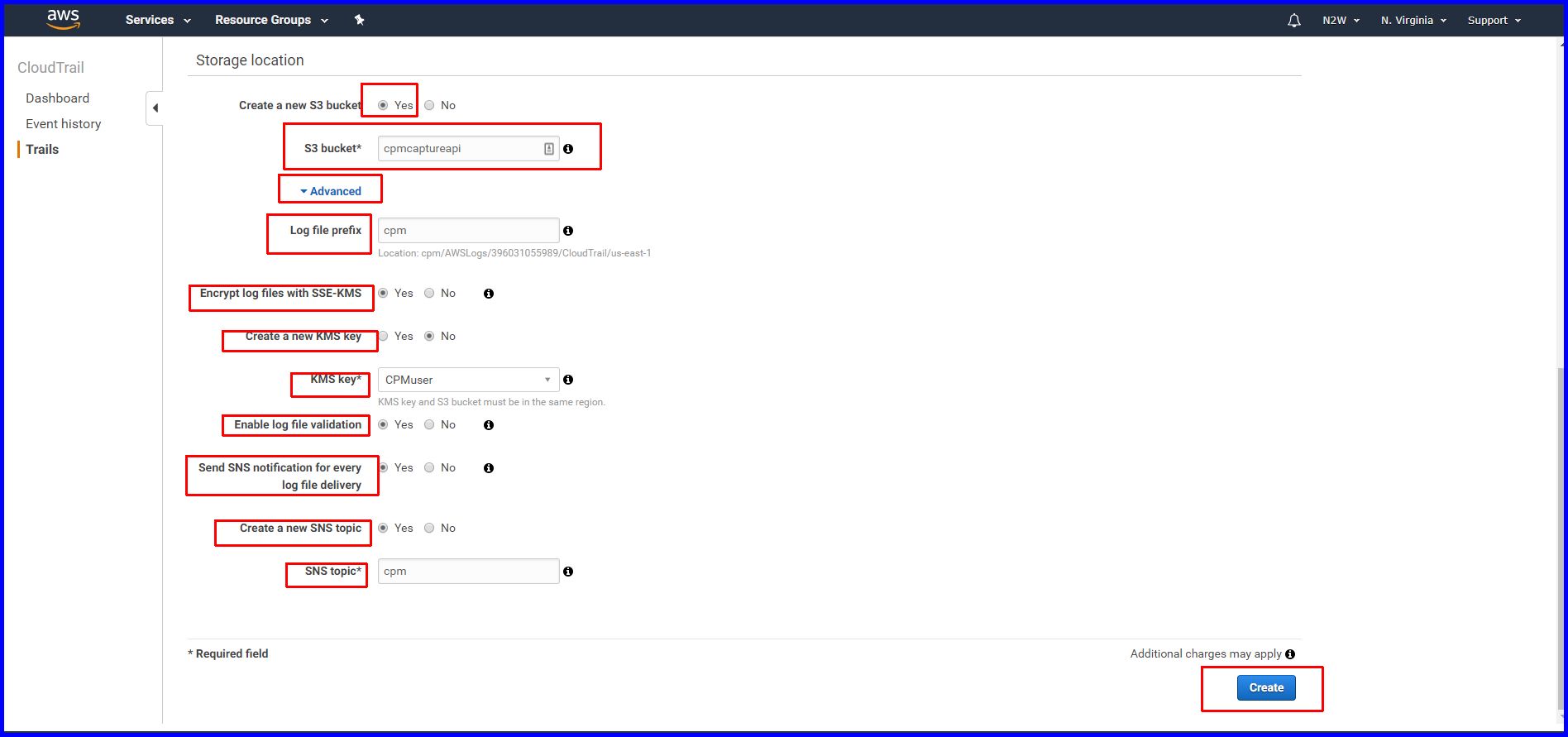Image resolution: width=1568 pixels, height=737 pixels.
Task: Go to CloudTrail Dashboard
Action: click(57, 98)
